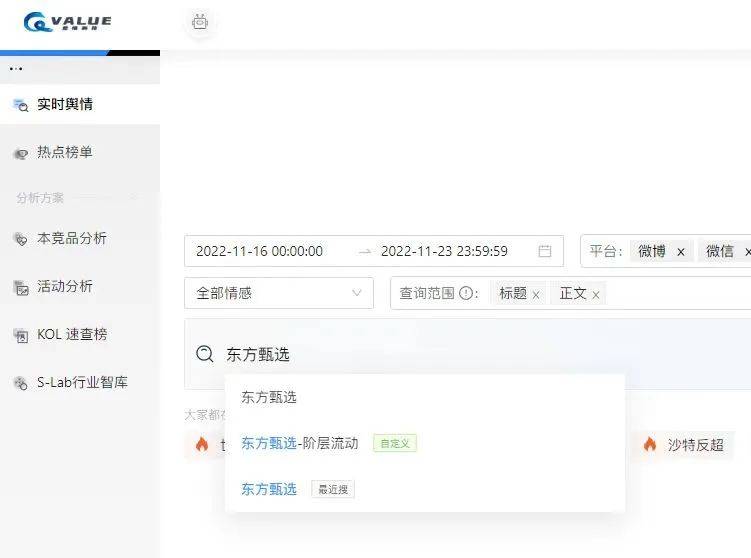Click the search box with 东方甄选
The height and width of the screenshot is (558, 751).
(x=467, y=354)
